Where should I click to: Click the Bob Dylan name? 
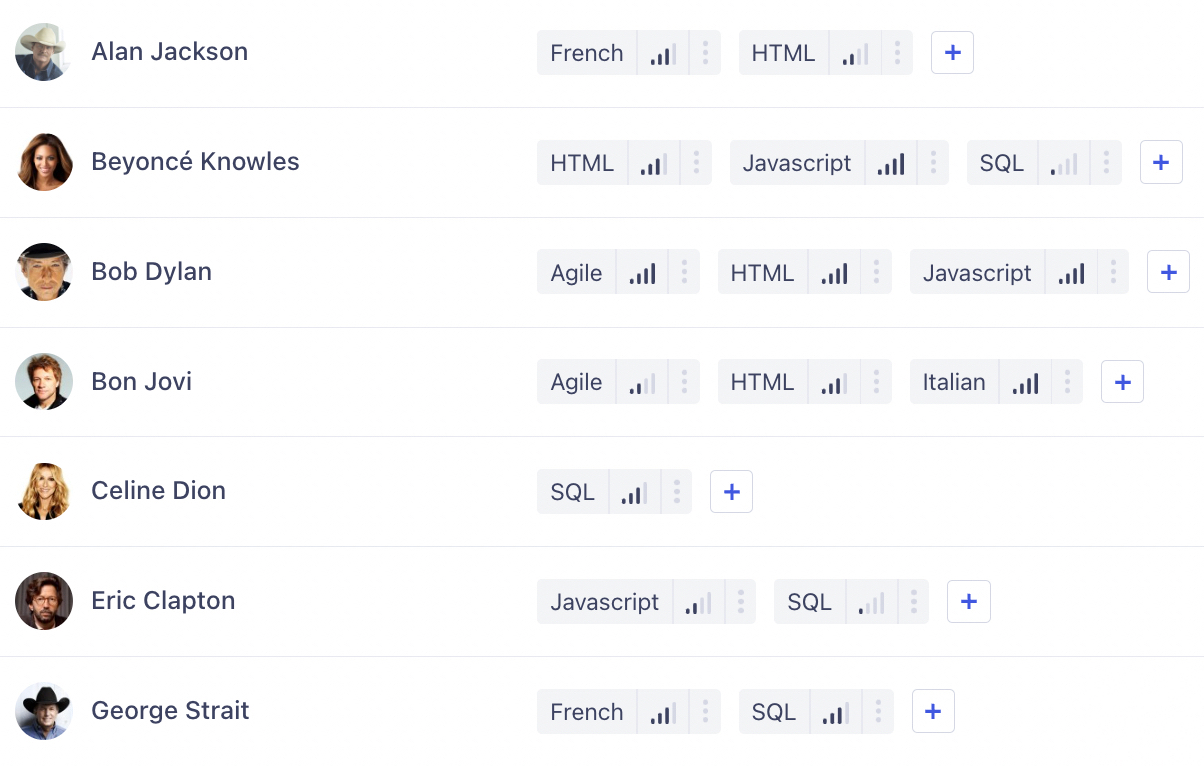click(x=151, y=272)
